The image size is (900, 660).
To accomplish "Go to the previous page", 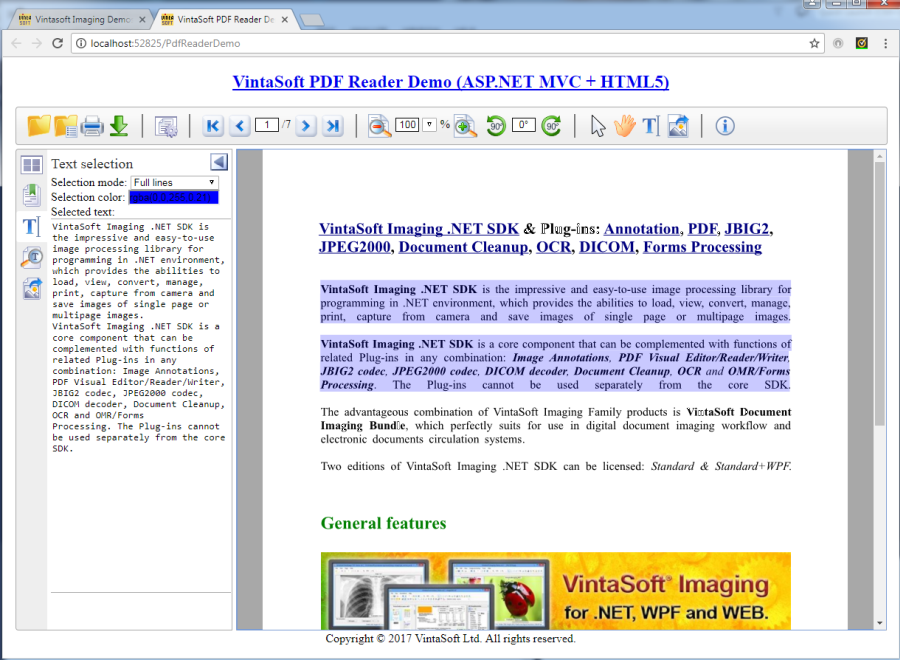I will pyautogui.click(x=240, y=126).
